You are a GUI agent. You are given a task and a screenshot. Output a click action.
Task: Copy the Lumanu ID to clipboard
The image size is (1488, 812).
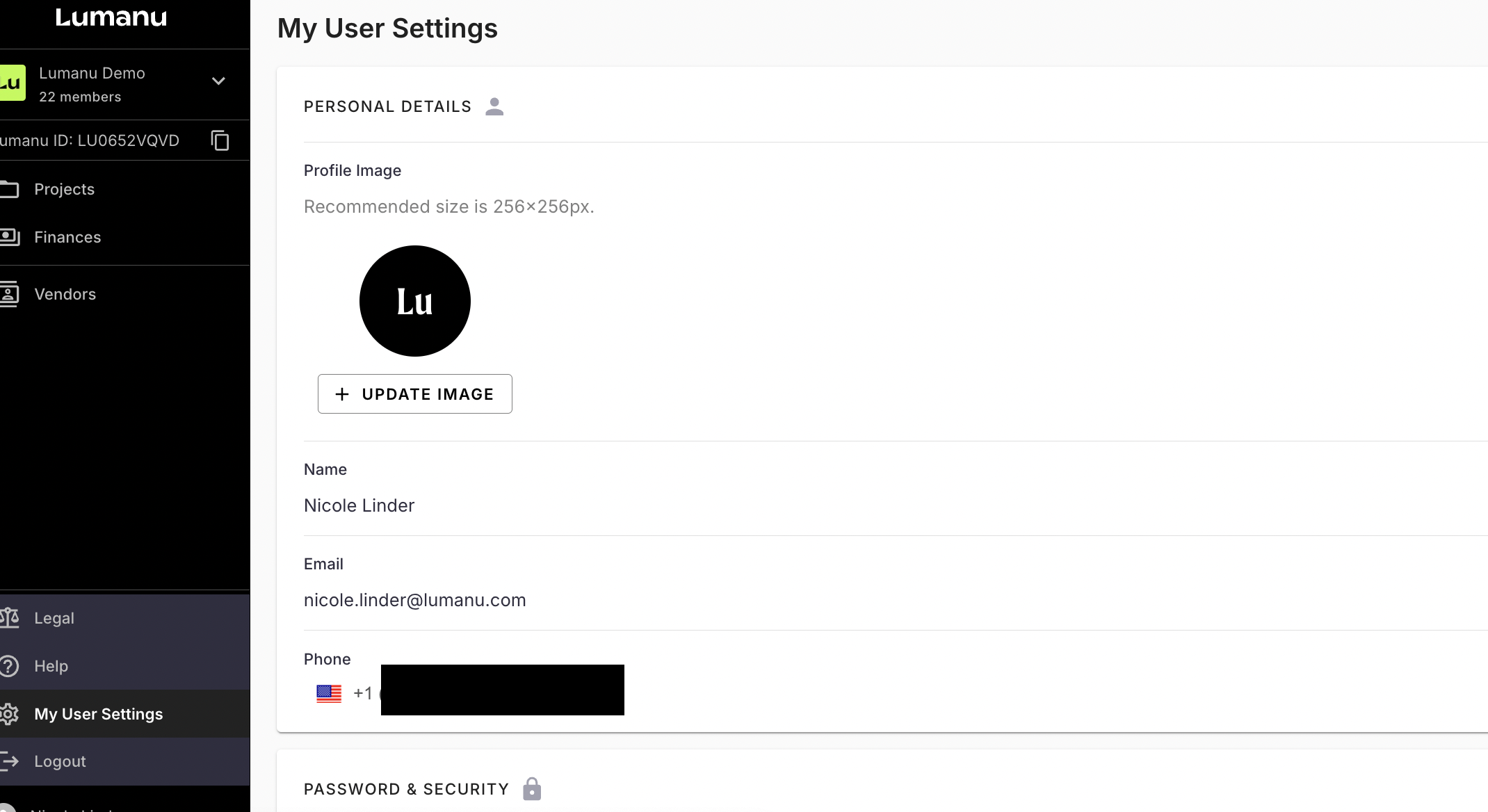pyautogui.click(x=220, y=140)
